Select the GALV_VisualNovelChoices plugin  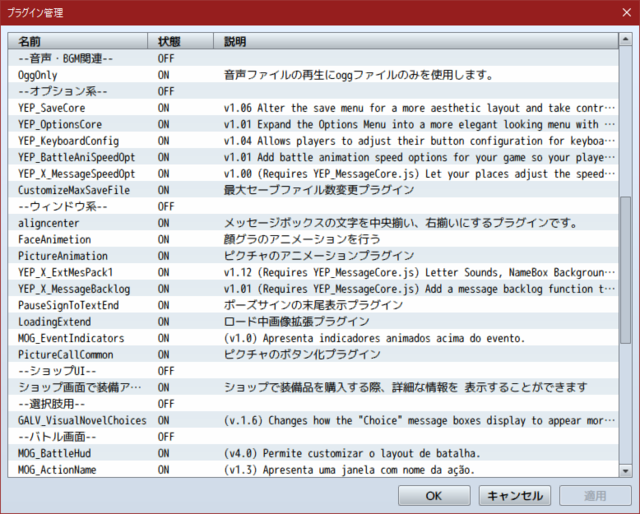[x=313, y=420]
